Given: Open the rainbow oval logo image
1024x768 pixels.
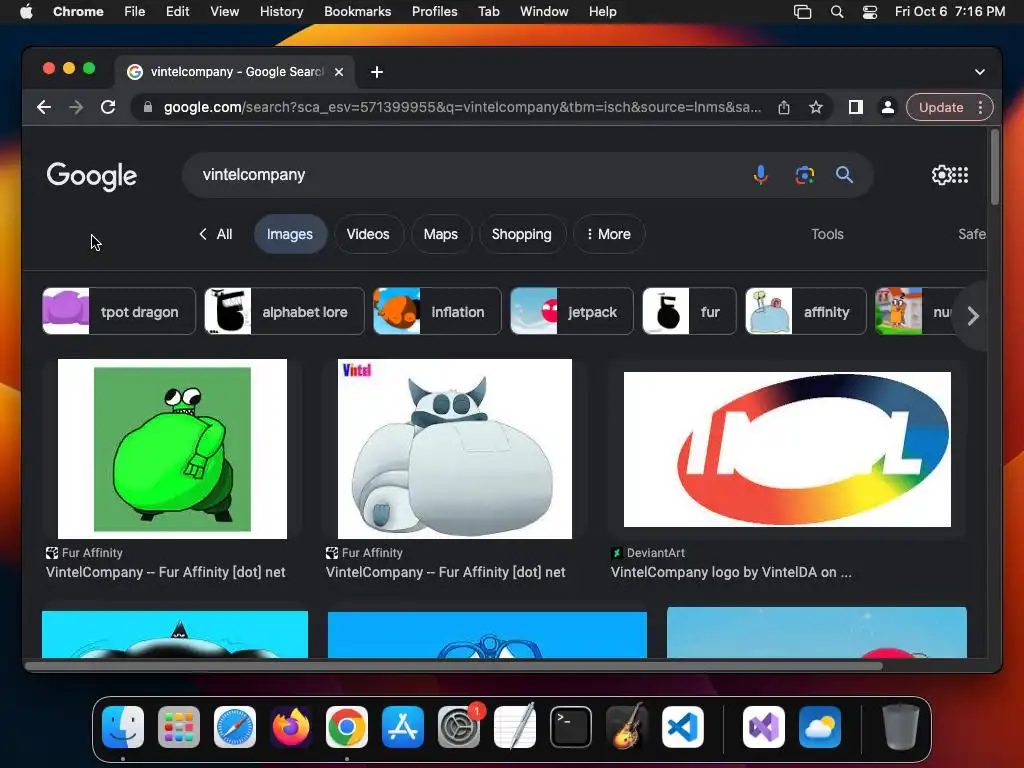Looking at the screenshot, I should [787, 449].
